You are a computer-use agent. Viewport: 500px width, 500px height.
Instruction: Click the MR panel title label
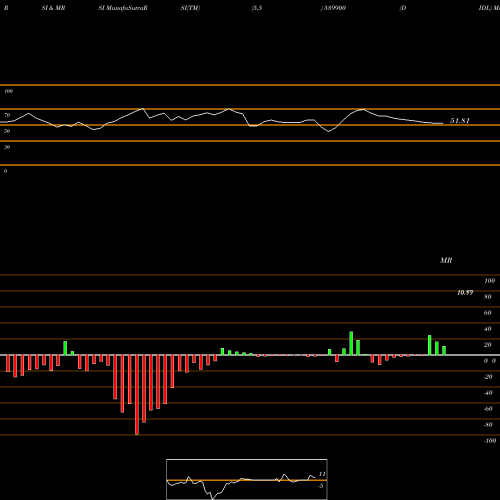(x=446, y=260)
